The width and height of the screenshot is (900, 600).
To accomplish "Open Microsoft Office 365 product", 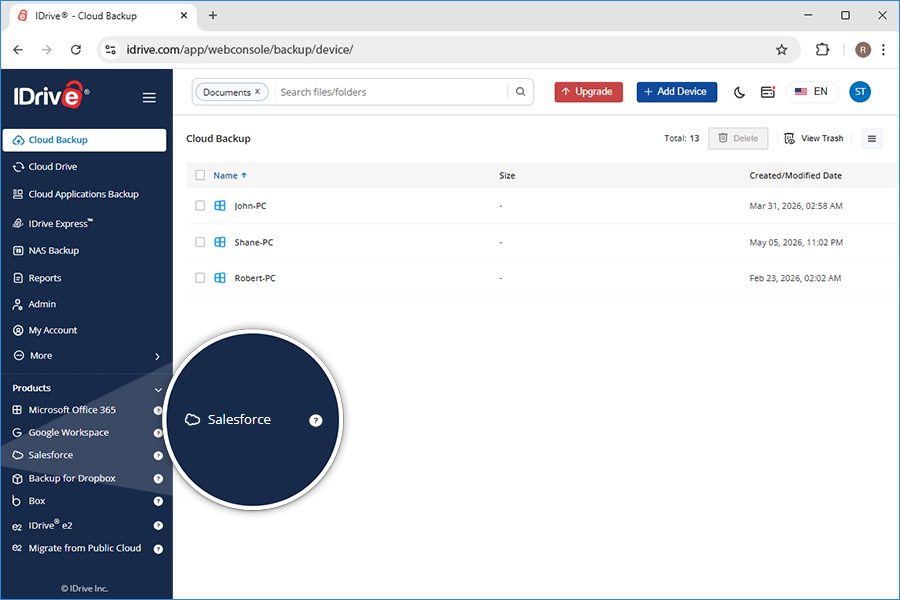I will click(72, 410).
